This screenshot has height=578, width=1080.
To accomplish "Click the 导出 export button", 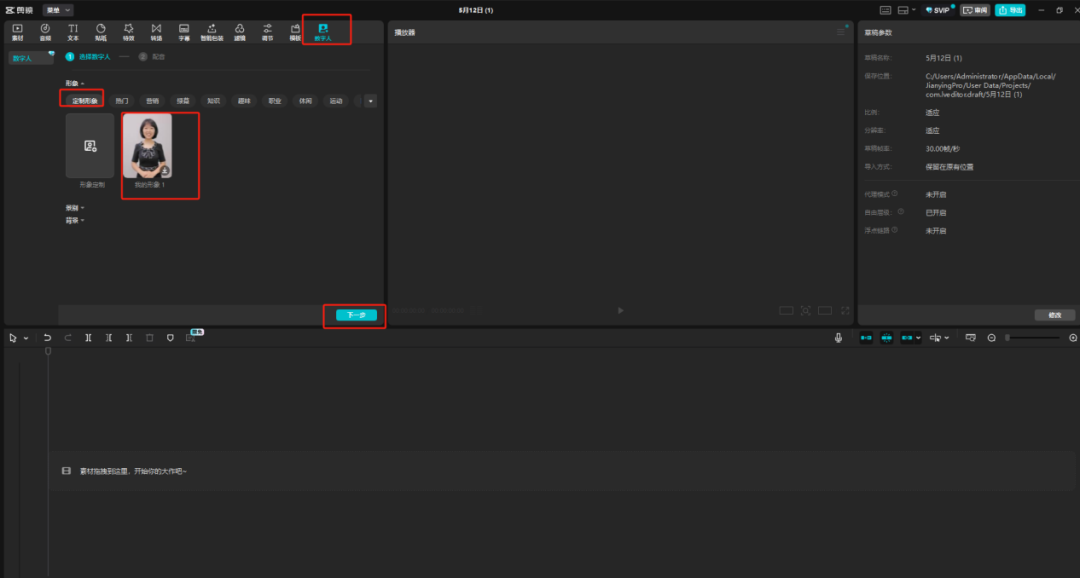I will 1010,10.
